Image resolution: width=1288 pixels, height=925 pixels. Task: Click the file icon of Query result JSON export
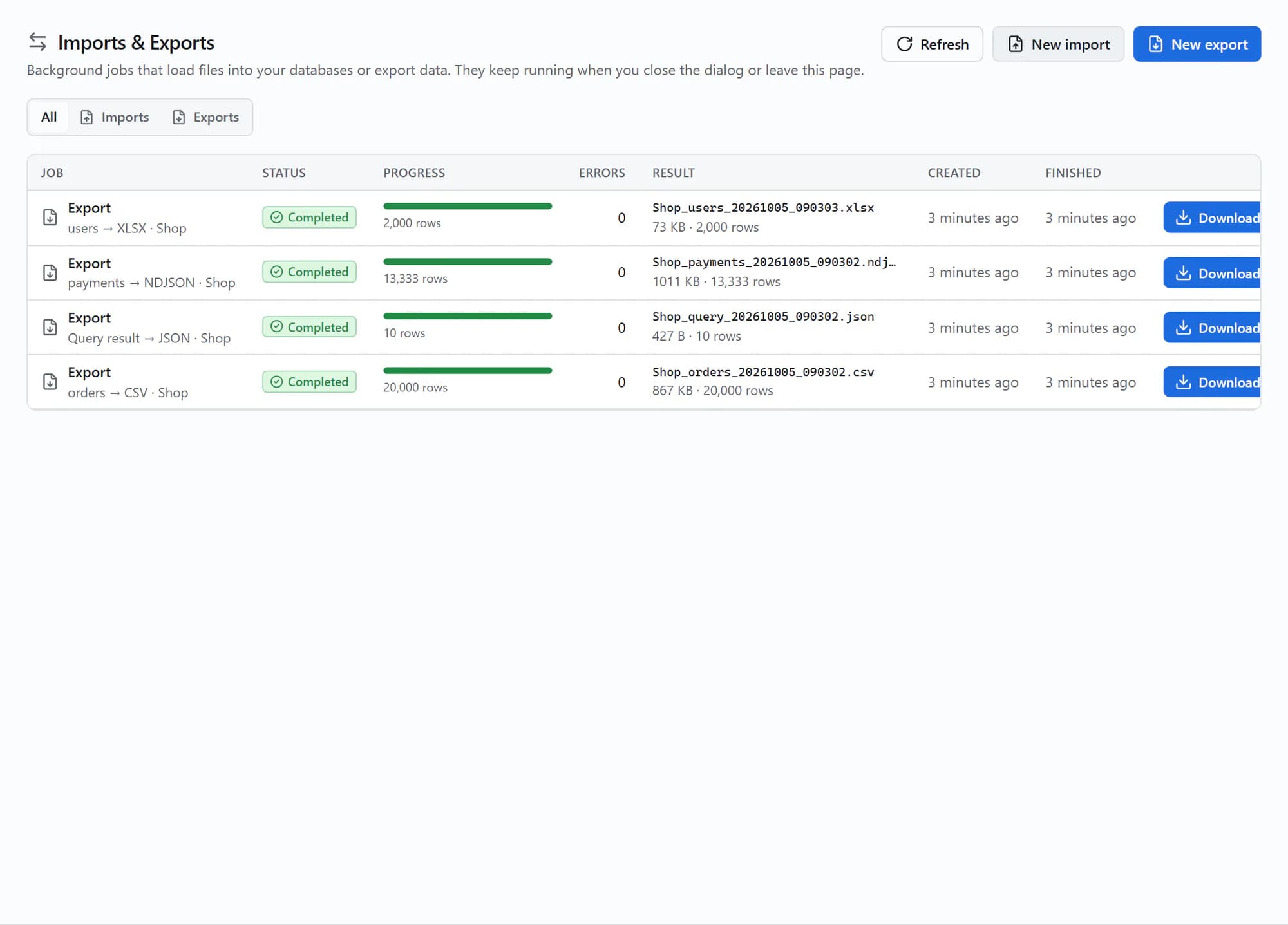[x=50, y=327]
